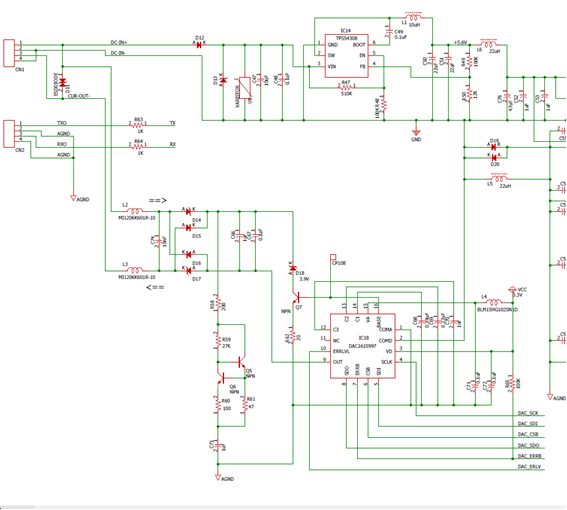Image resolution: width=567 pixels, height=510 pixels.
Task: Click the C49 0.1uF capacitor
Action: click(390, 32)
